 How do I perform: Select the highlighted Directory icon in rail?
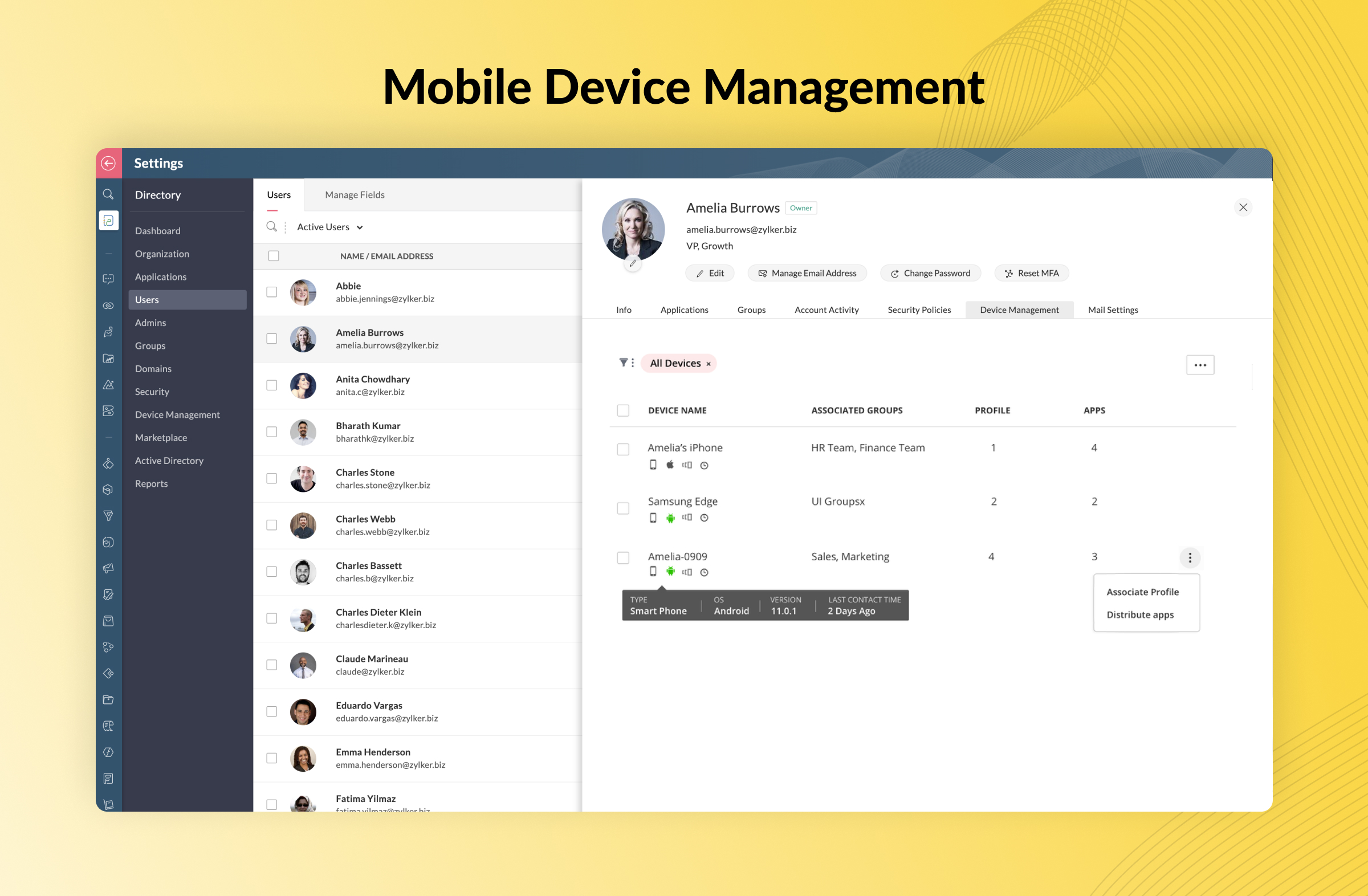[x=109, y=221]
